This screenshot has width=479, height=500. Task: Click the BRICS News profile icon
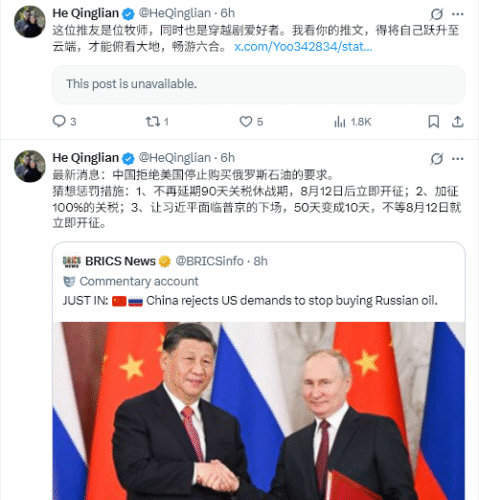(x=72, y=261)
